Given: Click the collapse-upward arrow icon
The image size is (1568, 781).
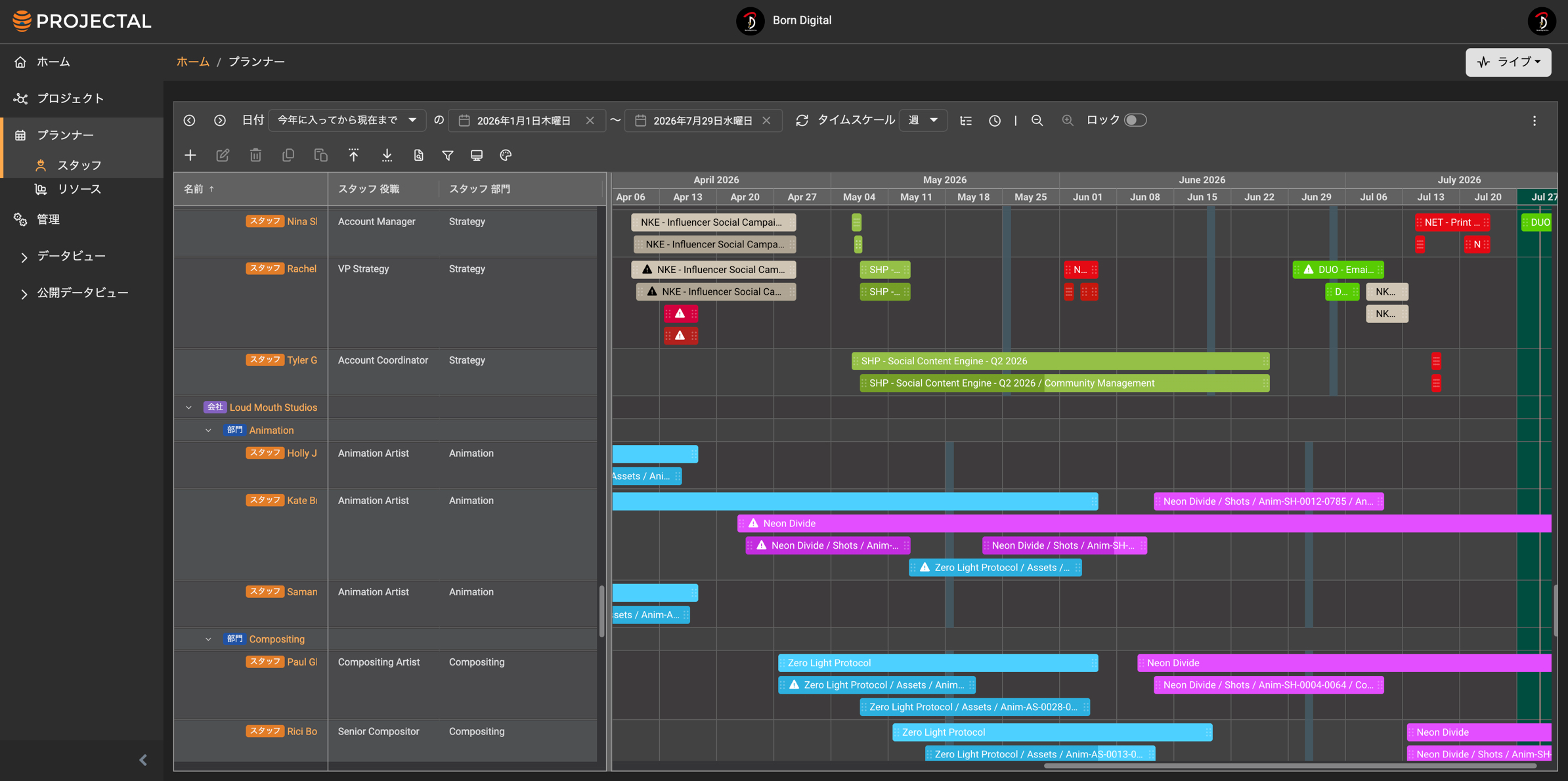Looking at the screenshot, I should click(x=354, y=155).
